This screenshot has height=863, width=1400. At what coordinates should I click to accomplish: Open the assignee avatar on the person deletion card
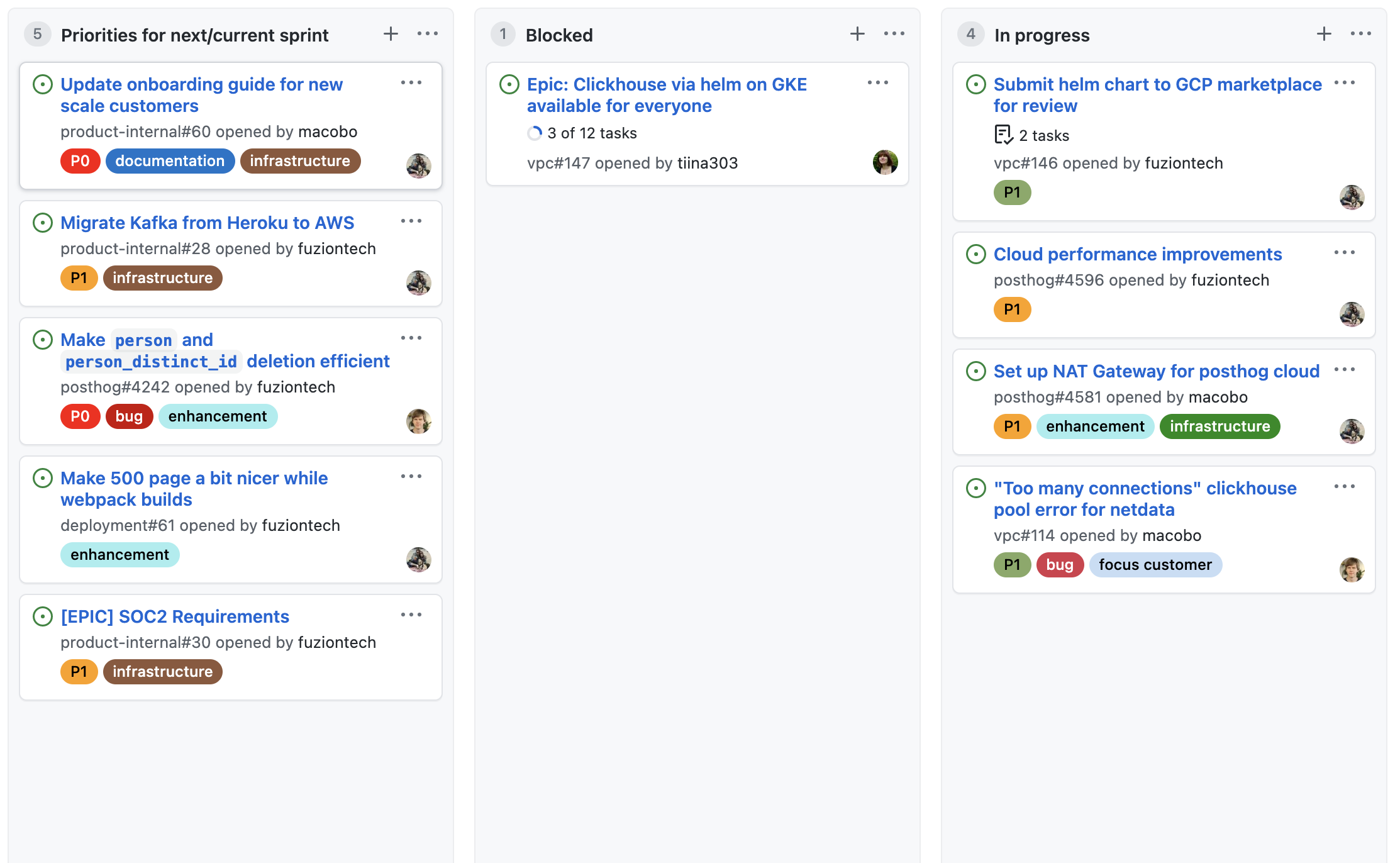(418, 421)
